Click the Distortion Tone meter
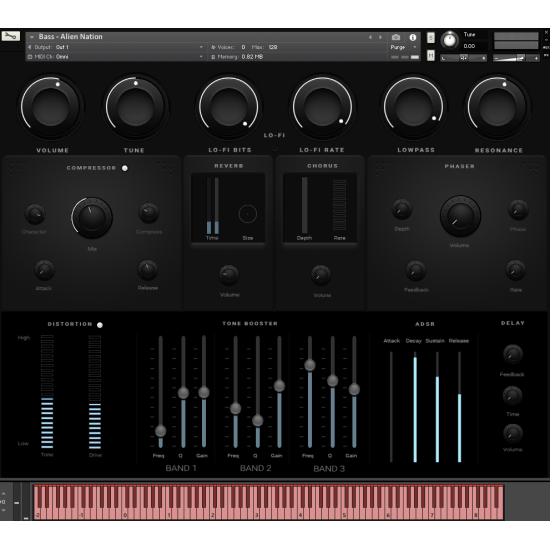The image size is (550, 550). click(x=47, y=392)
